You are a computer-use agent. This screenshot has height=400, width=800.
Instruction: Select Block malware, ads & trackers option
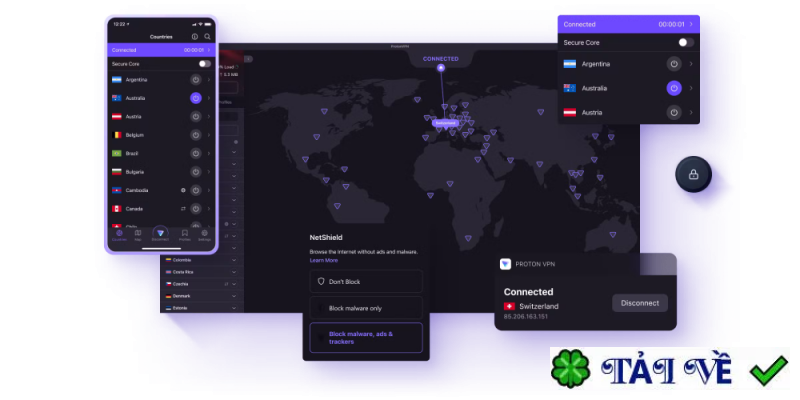pos(366,338)
